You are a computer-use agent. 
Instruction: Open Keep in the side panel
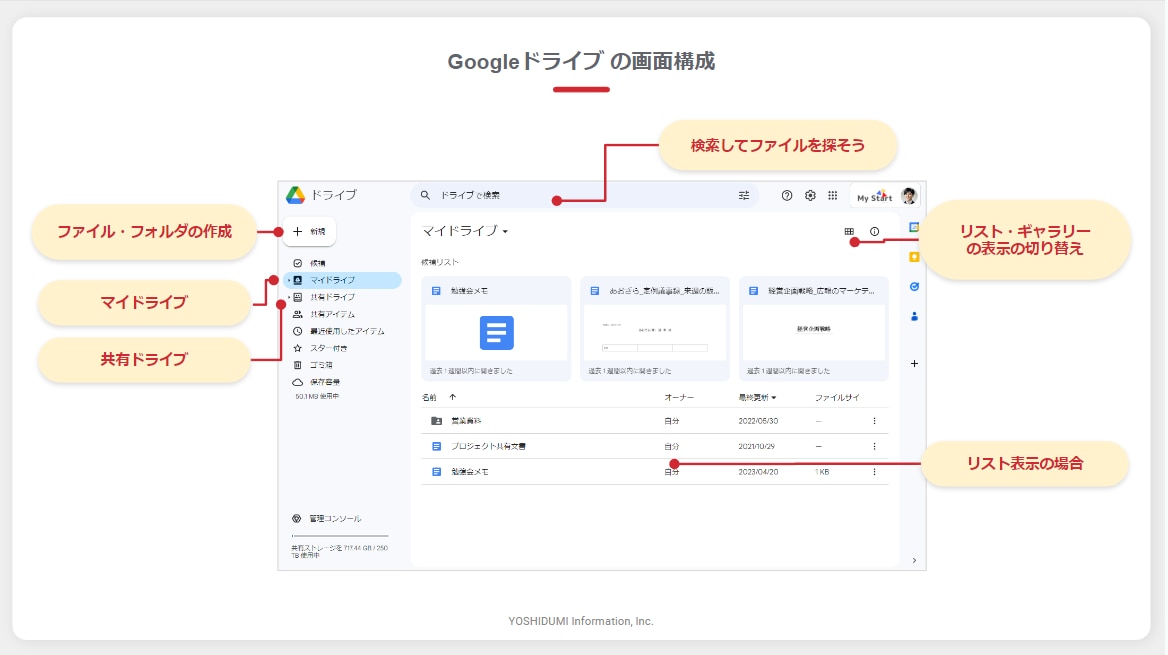[914, 257]
